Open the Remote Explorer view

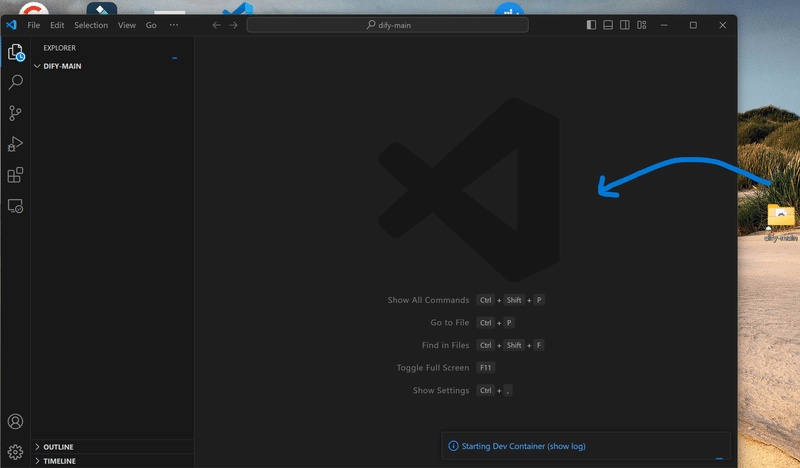[x=15, y=206]
